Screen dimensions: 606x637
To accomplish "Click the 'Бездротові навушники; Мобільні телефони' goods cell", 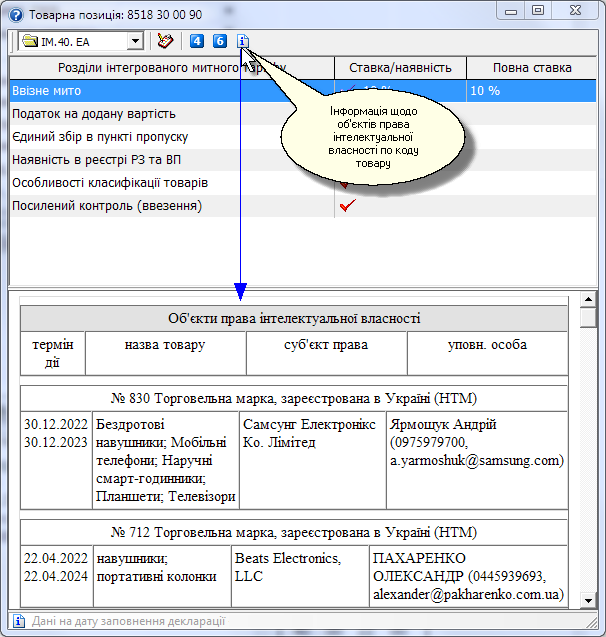I will [166, 460].
